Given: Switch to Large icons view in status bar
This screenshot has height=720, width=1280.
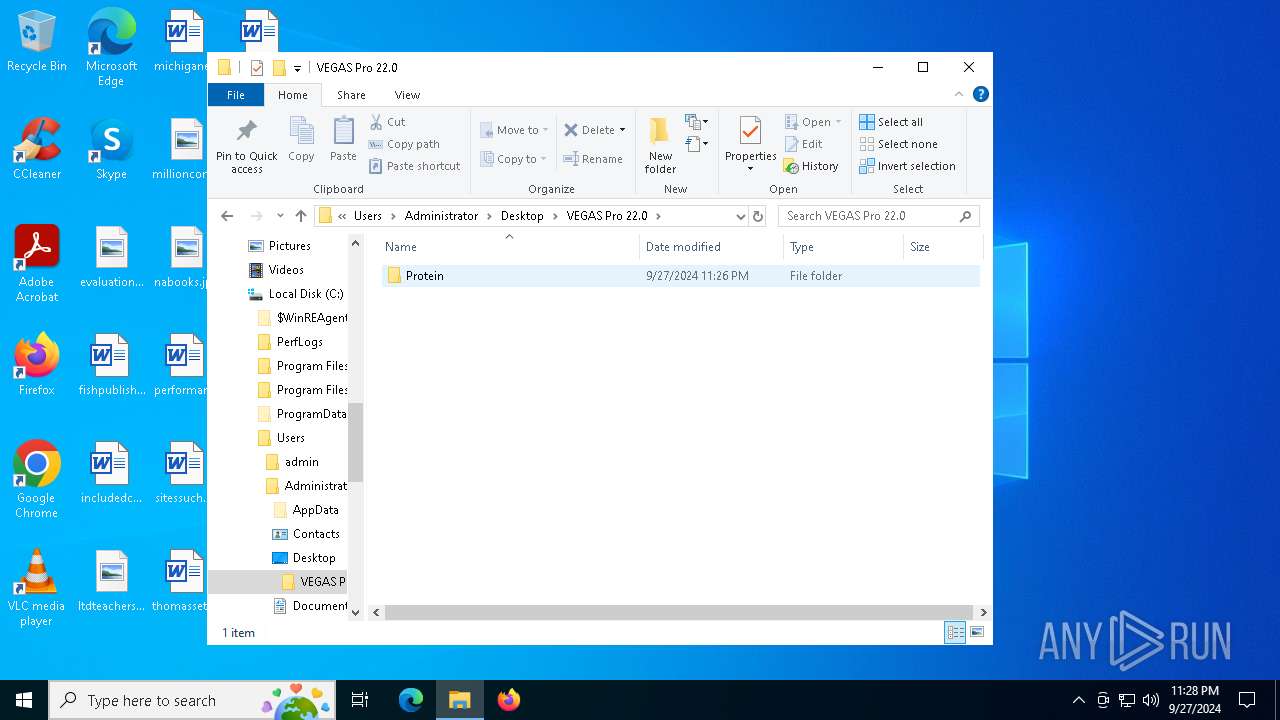Looking at the screenshot, I should 977,632.
